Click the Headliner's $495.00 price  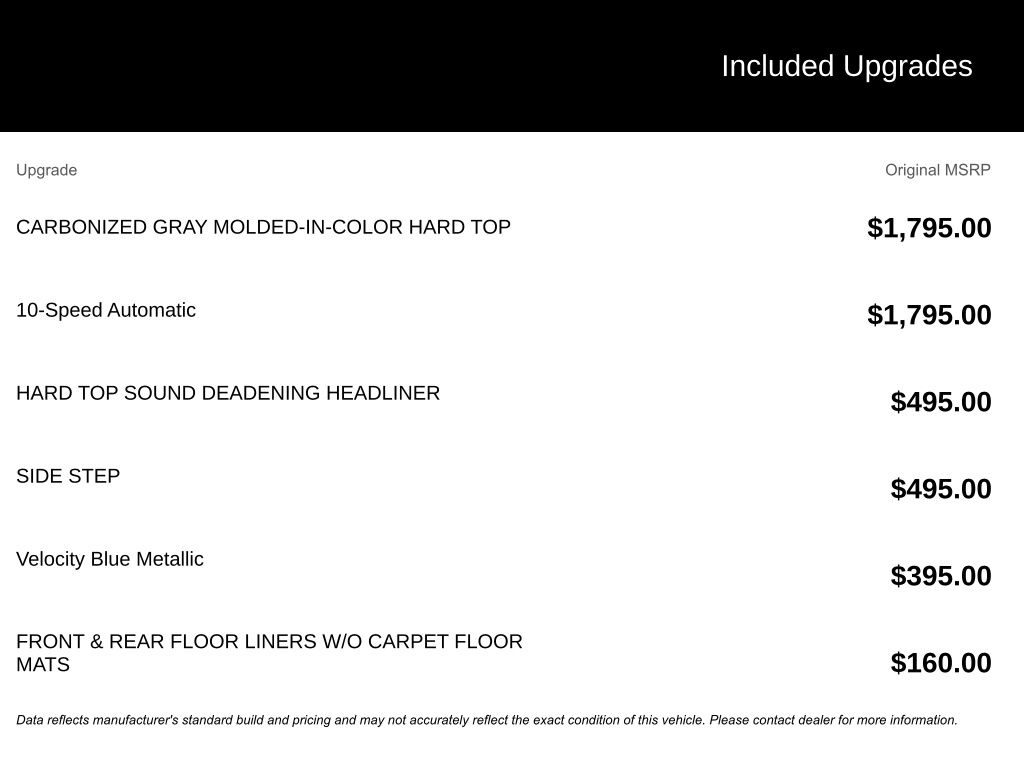[940, 402]
